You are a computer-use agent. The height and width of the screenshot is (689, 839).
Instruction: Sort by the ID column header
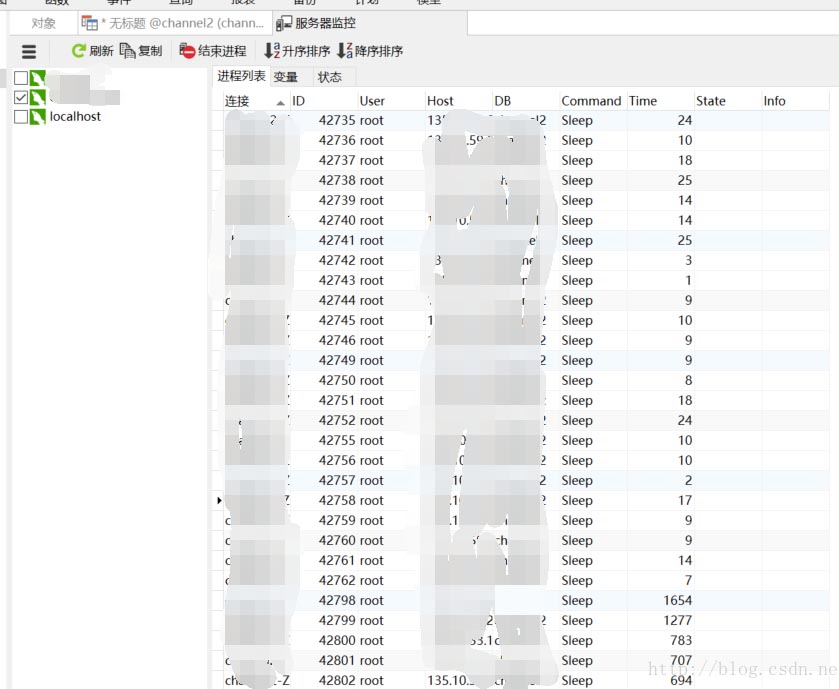click(298, 101)
